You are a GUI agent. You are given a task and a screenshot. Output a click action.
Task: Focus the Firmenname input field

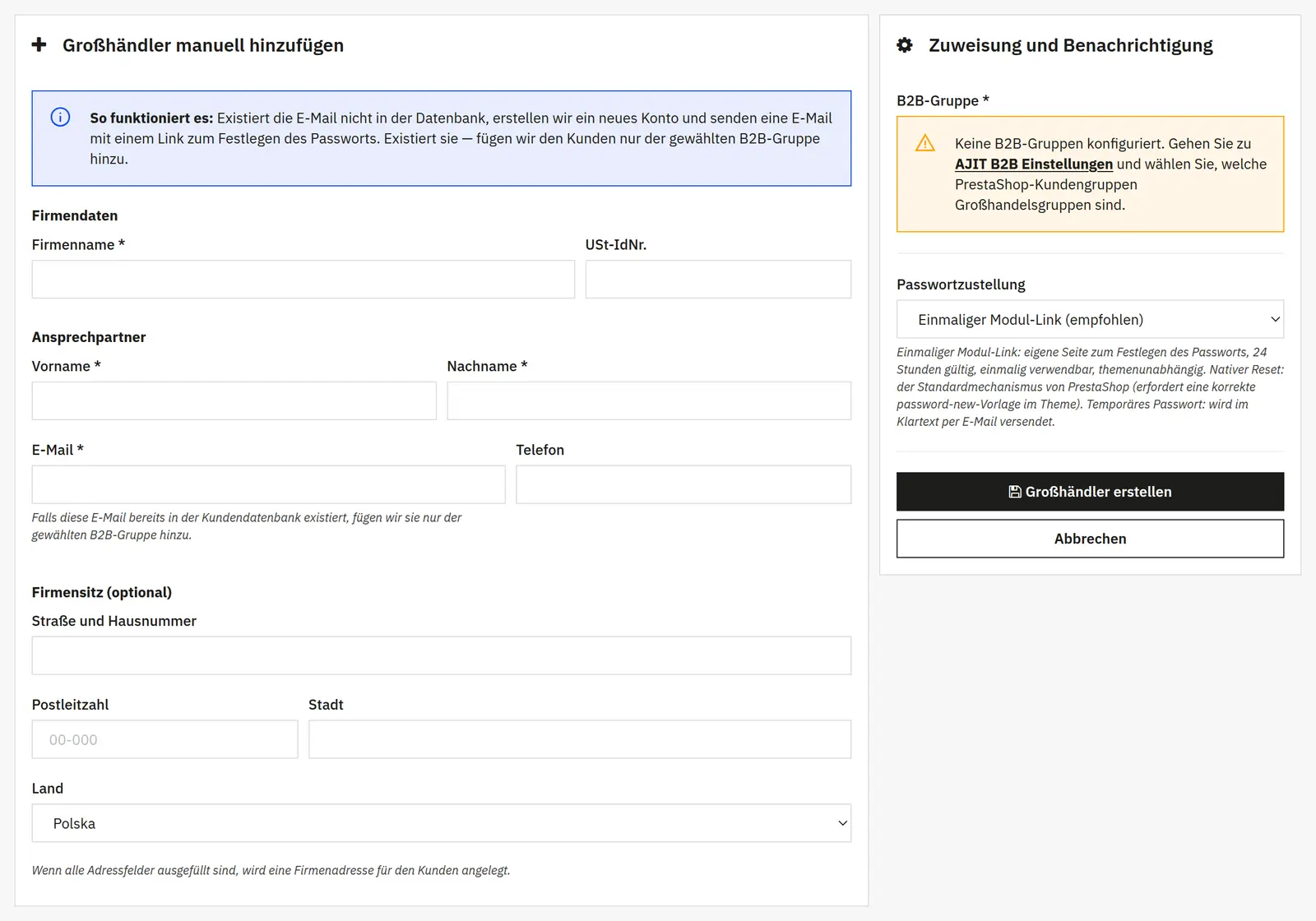[x=304, y=280]
